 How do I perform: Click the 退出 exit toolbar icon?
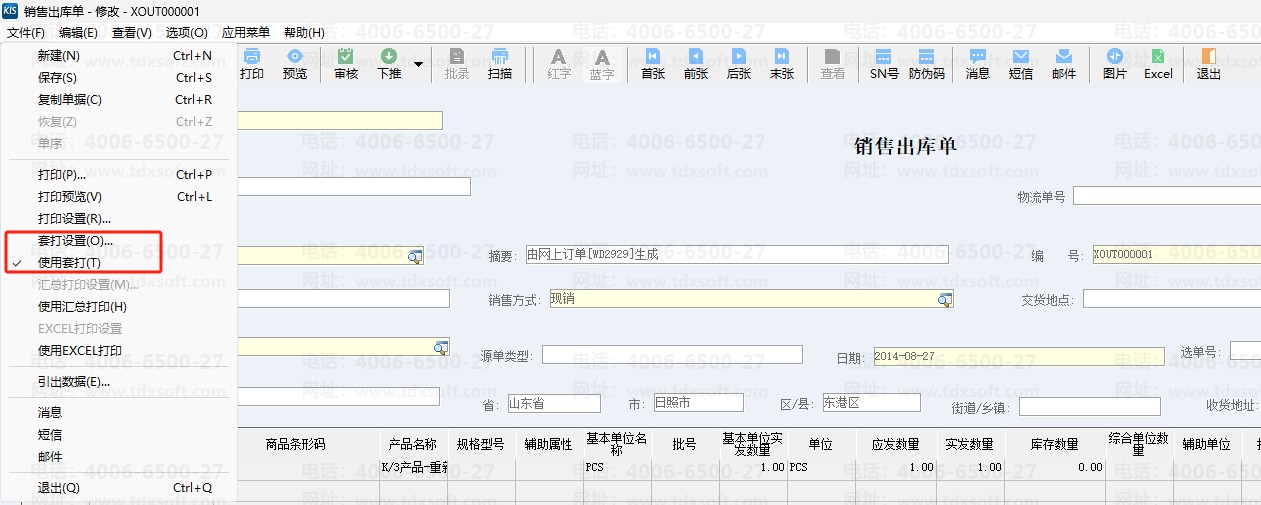1209,64
